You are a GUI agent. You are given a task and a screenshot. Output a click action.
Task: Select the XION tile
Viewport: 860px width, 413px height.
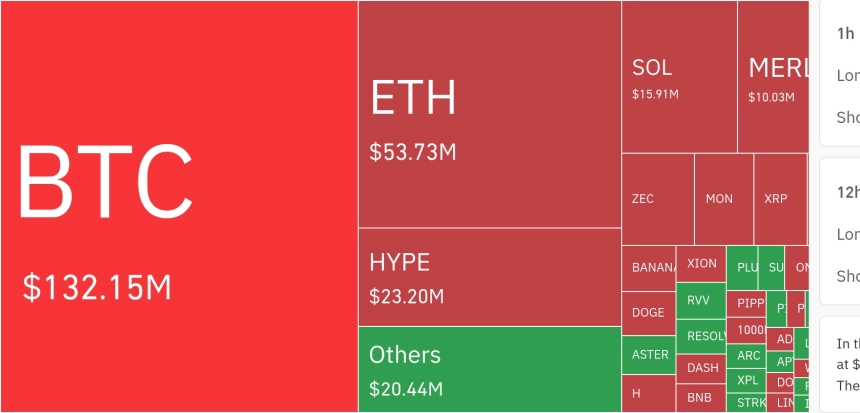701,264
